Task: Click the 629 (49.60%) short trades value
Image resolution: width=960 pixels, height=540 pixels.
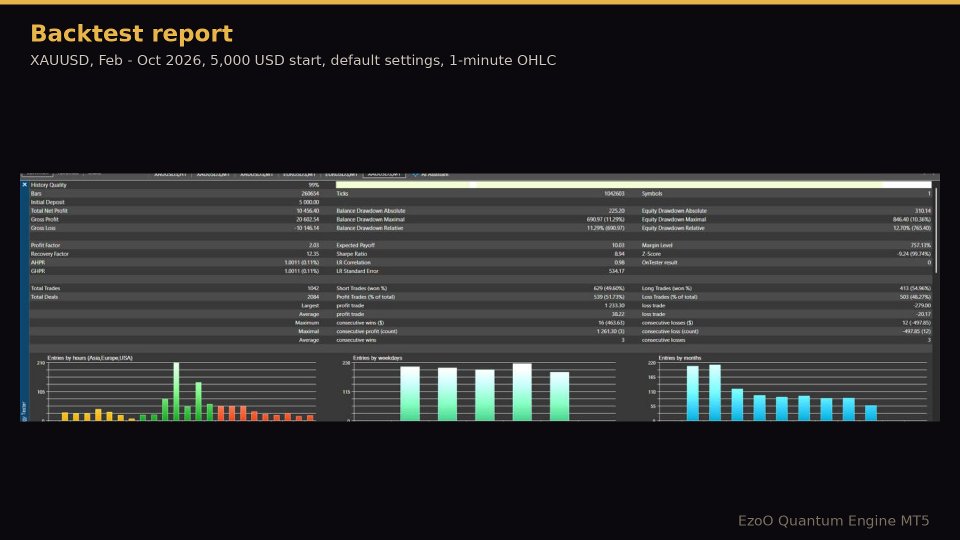Action: coord(609,288)
